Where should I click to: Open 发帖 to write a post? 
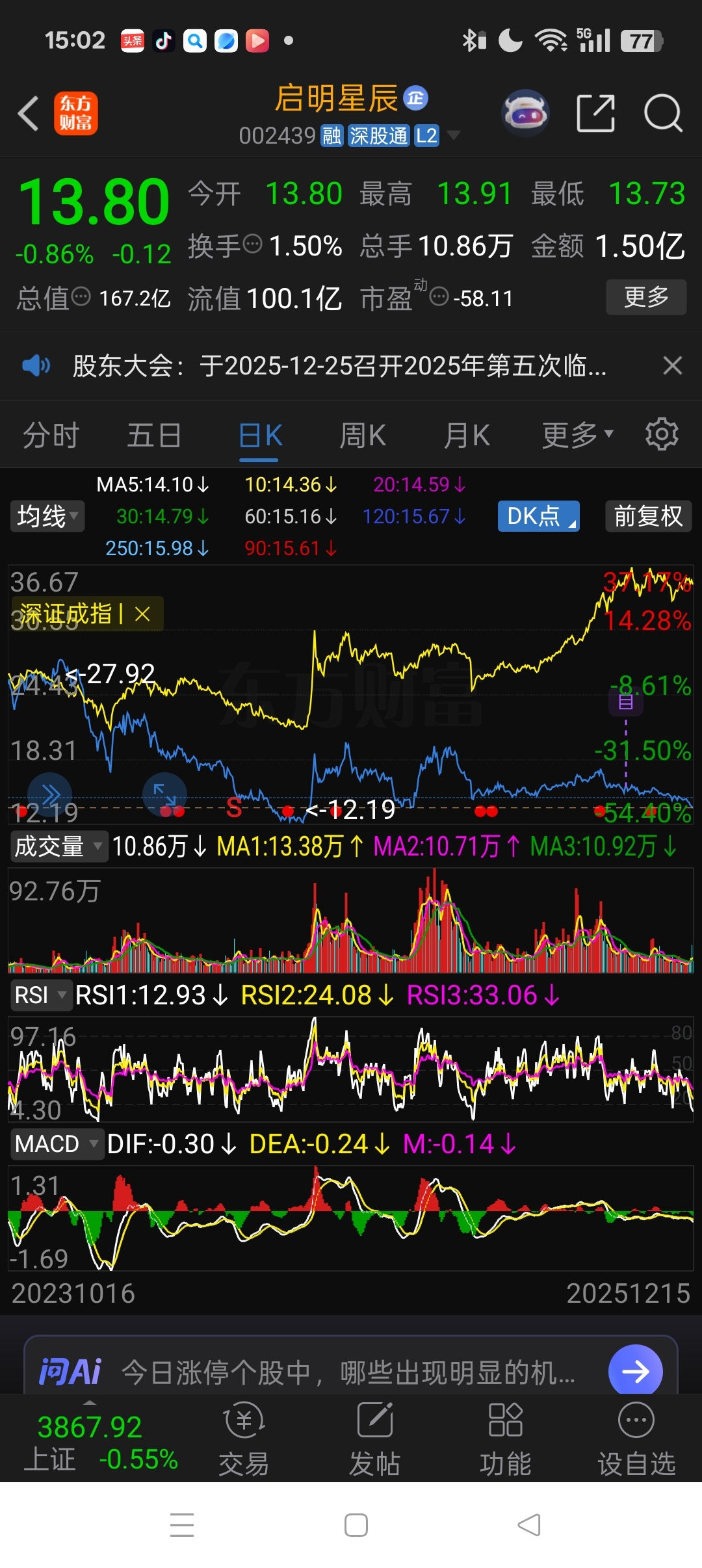(x=375, y=1438)
